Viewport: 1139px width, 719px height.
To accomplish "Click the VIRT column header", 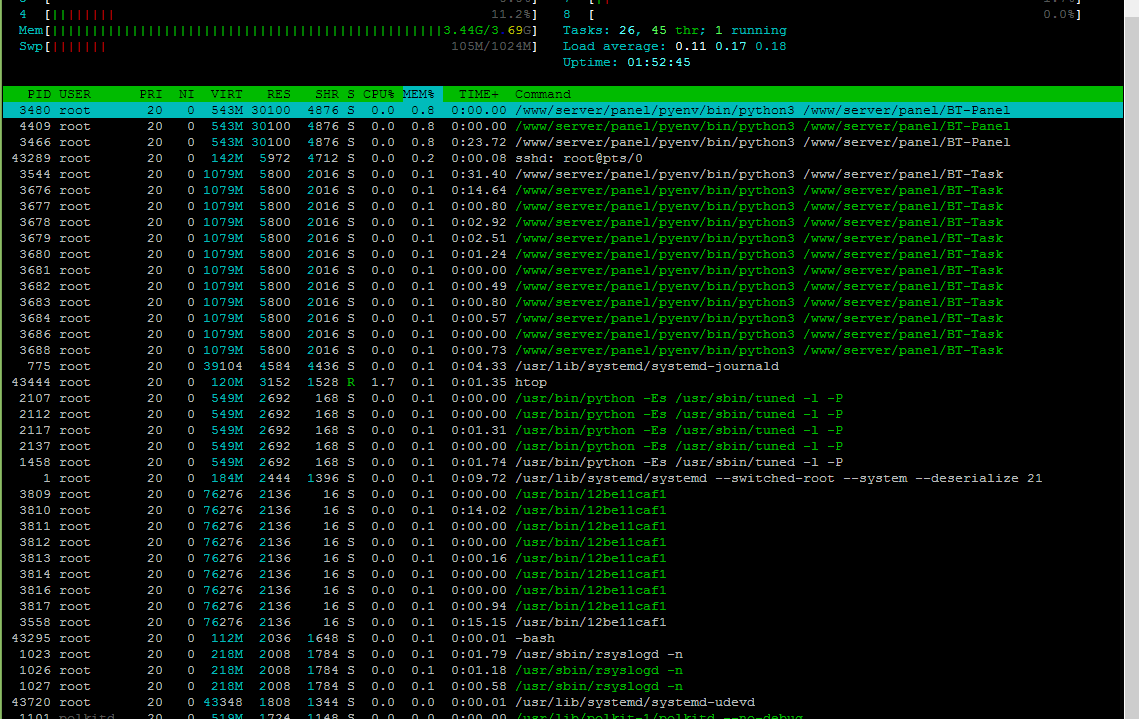I will [227, 94].
